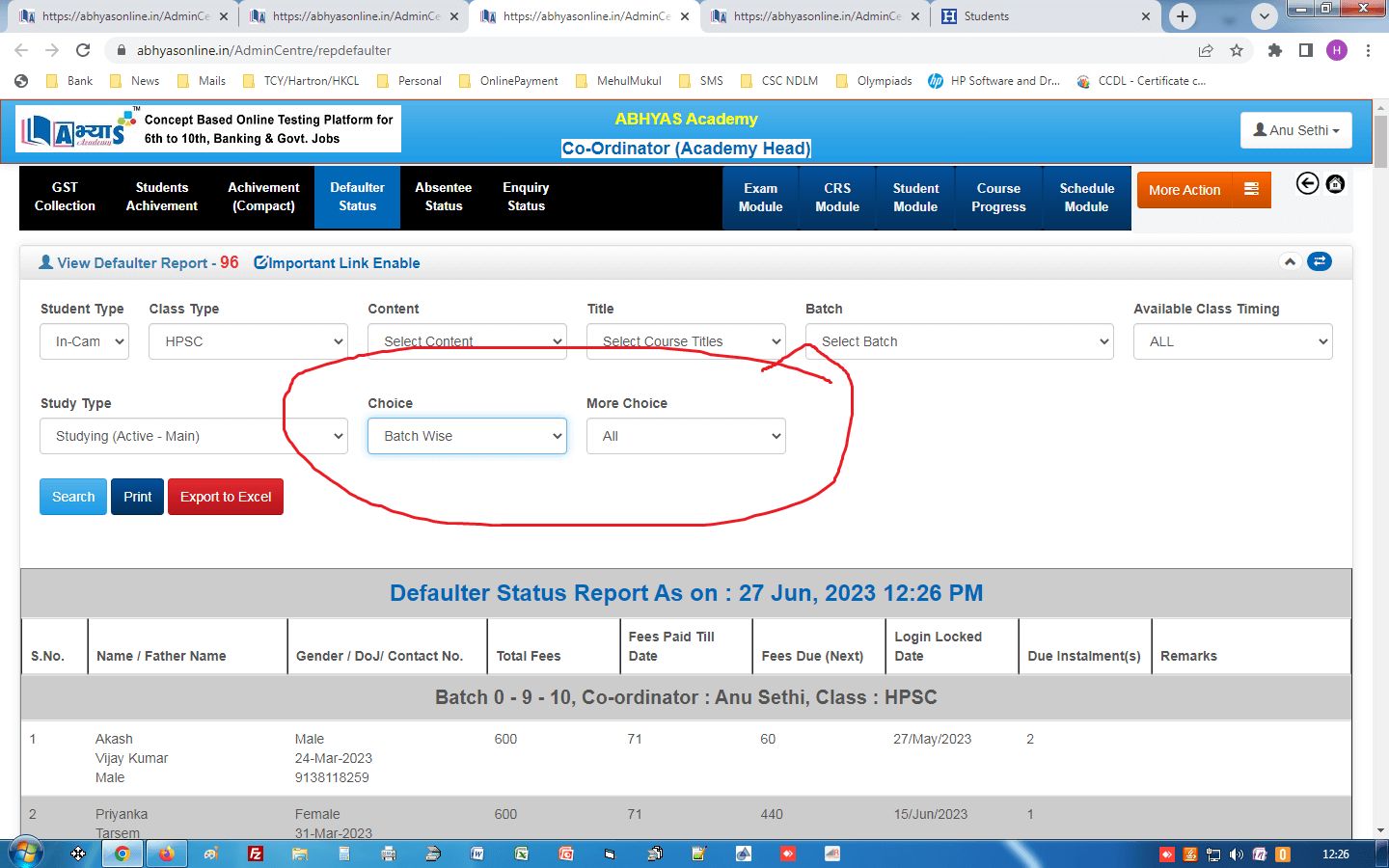1389x868 pixels.
Task: Open new browser tab with plus button
Action: point(1183,16)
